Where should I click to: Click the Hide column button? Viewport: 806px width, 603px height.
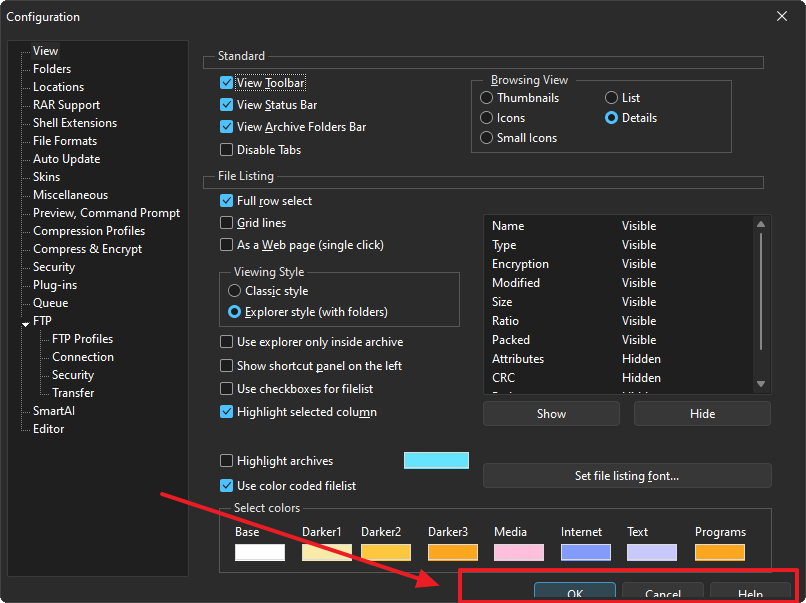coord(702,414)
